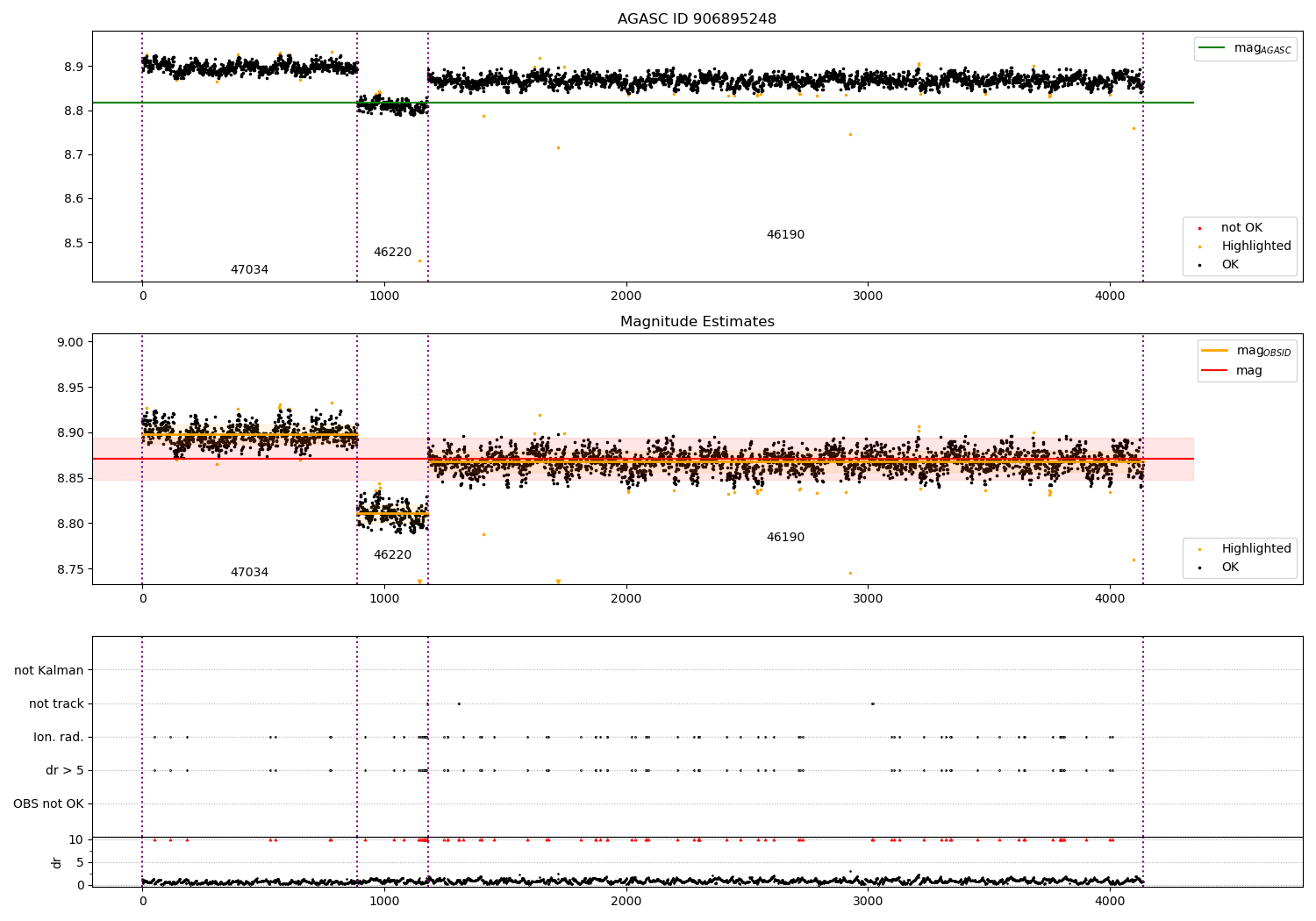Click x-axis tick 3000 under Magnitude Estimates plot
Viewport: 1316px width, 921px height.
click(x=868, y=599)
